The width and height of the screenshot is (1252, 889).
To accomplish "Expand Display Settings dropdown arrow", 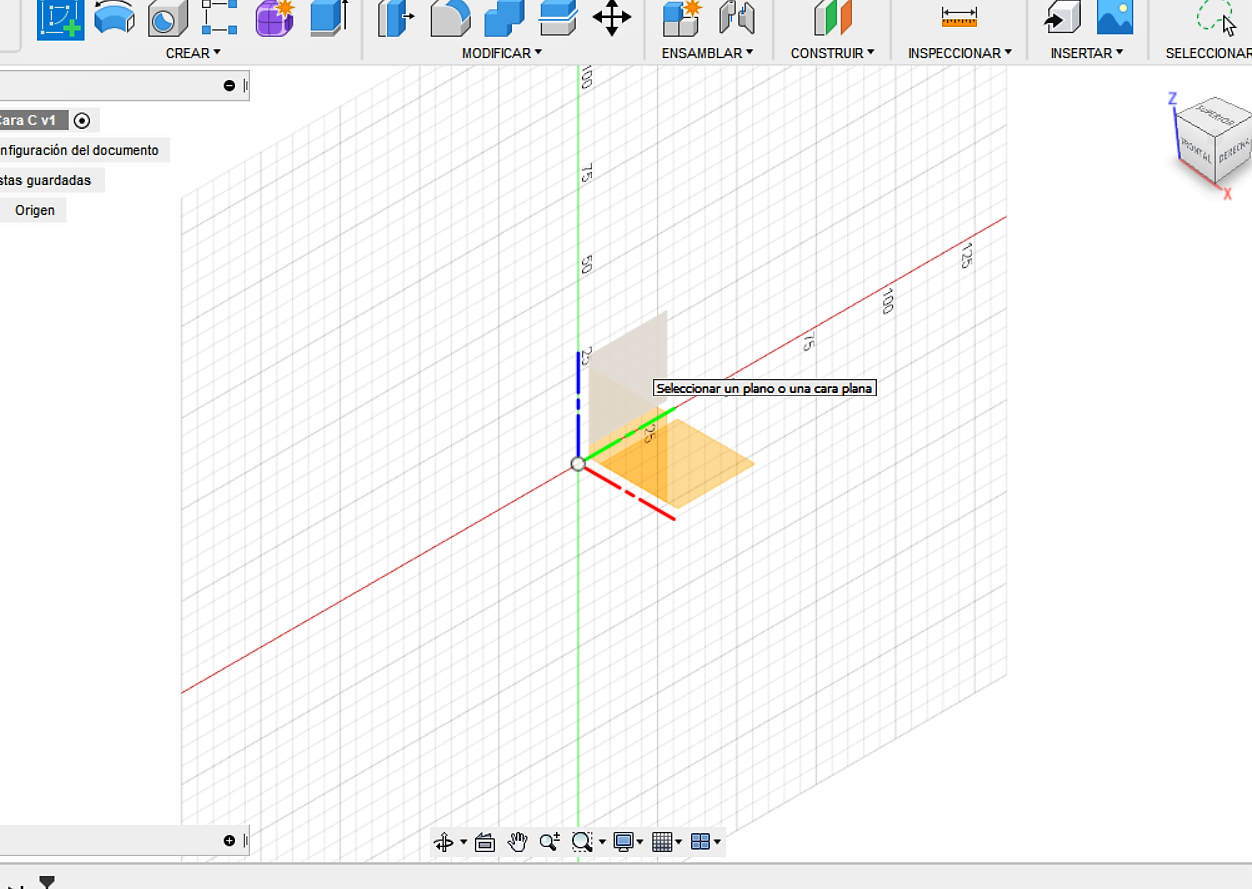I will pos(640,843).
